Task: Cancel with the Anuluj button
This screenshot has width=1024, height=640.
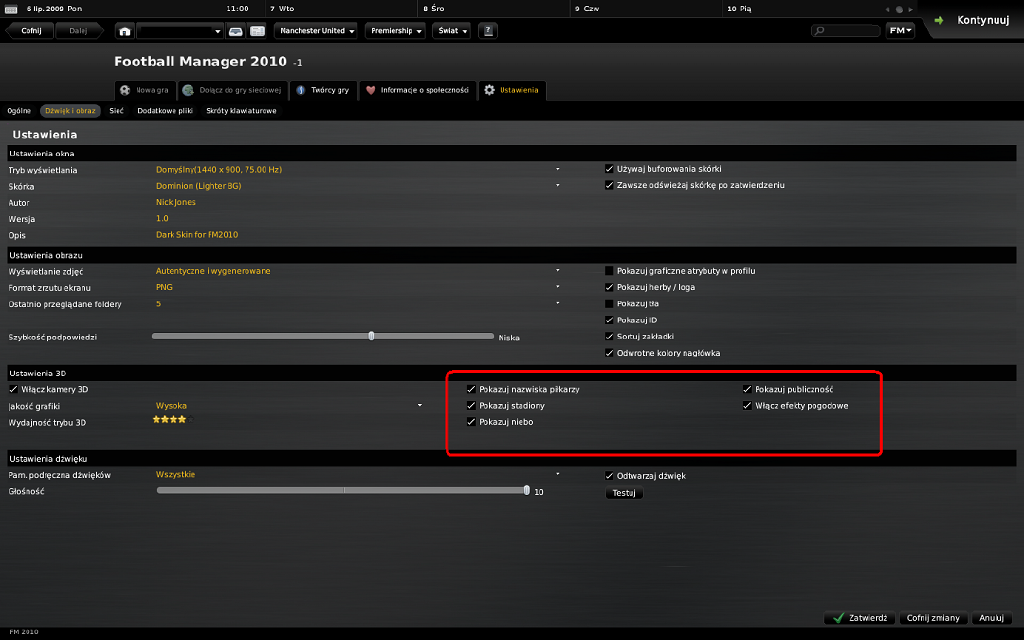Action: 991,618
